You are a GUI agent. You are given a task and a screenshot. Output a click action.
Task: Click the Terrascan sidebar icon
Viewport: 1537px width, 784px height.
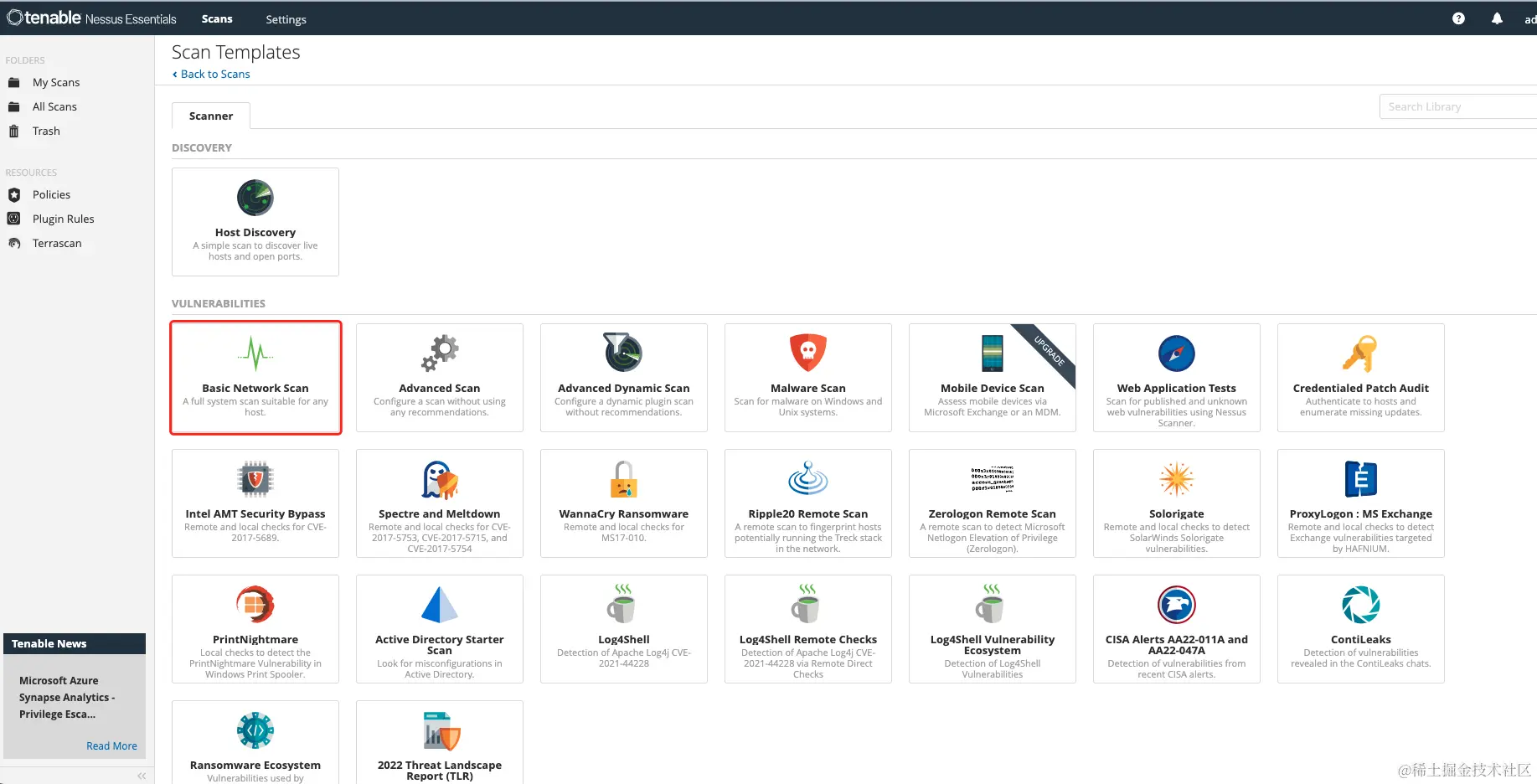pyautogui.click(x=13, y=243)
